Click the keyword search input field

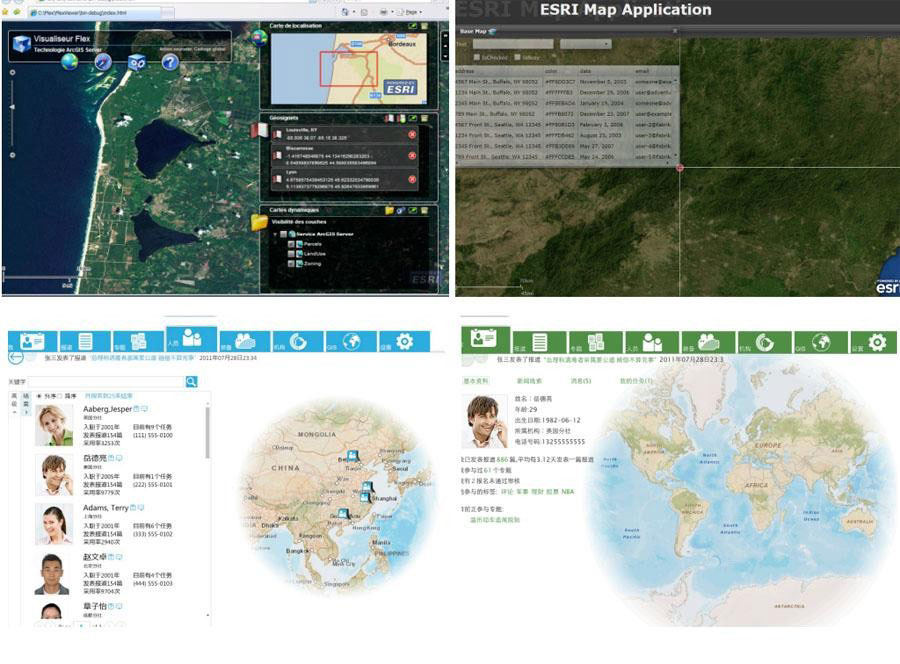106,382
